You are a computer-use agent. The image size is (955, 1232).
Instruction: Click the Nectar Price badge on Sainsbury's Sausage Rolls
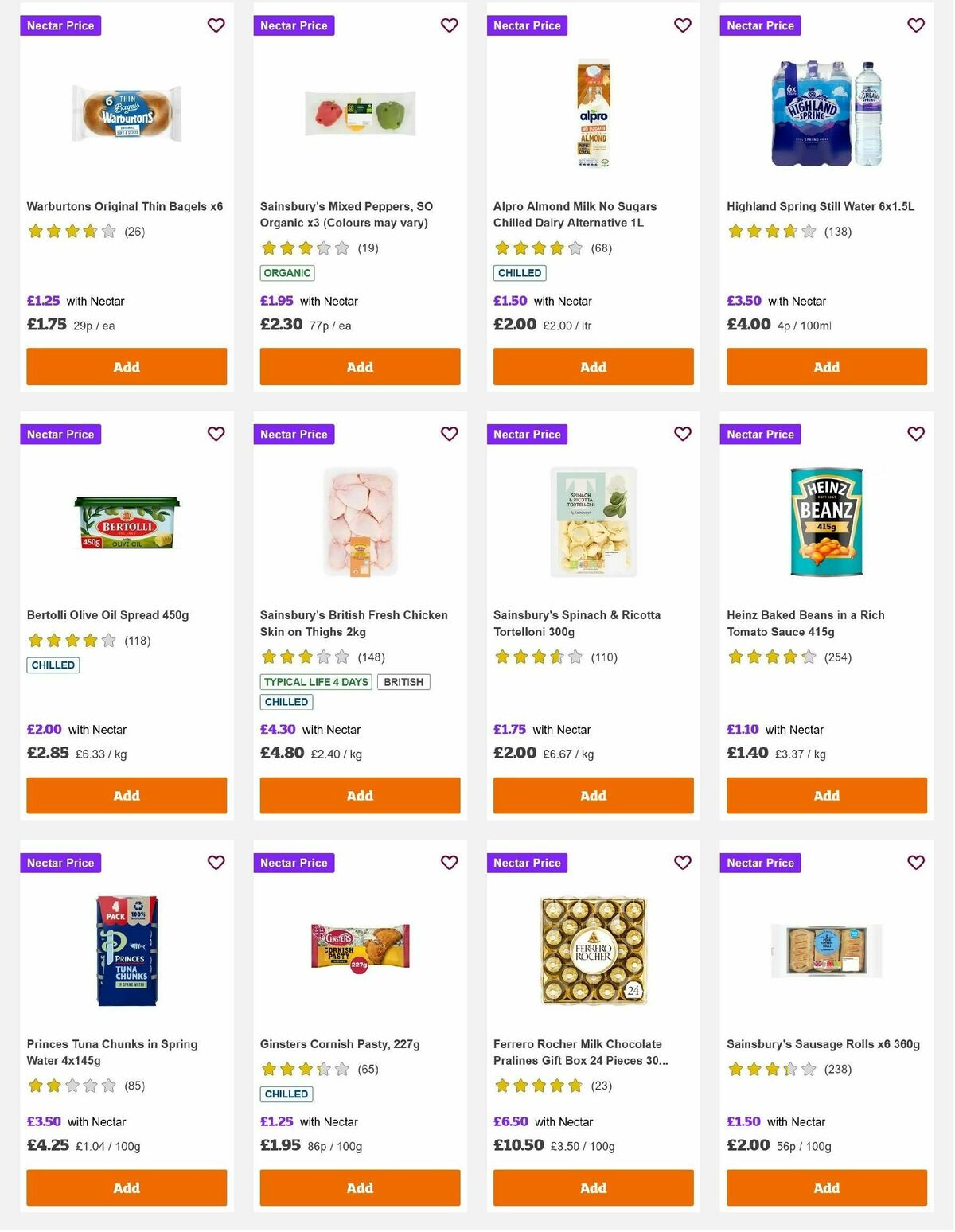[760, 862]
